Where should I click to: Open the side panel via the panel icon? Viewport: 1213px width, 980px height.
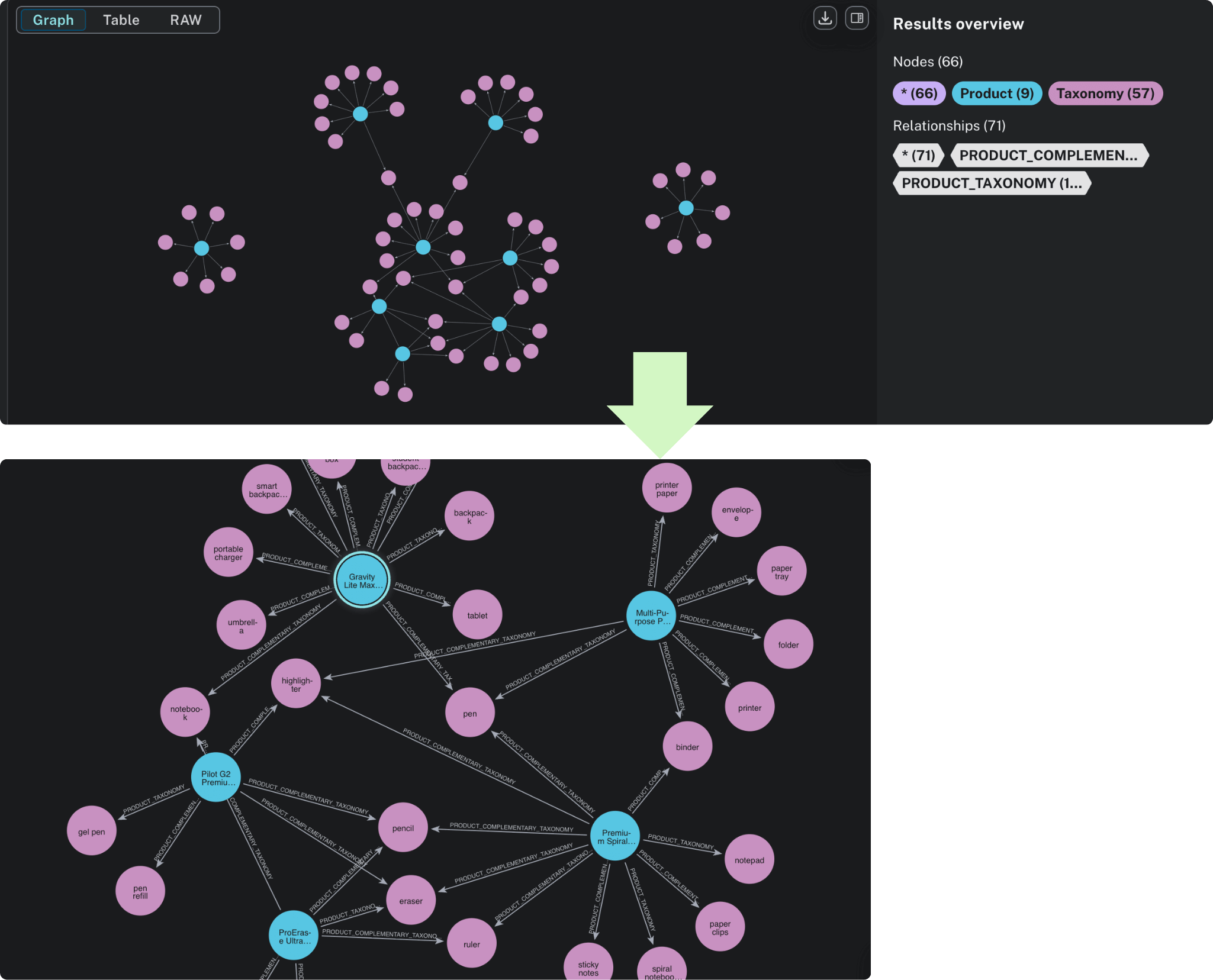[857, 18]
